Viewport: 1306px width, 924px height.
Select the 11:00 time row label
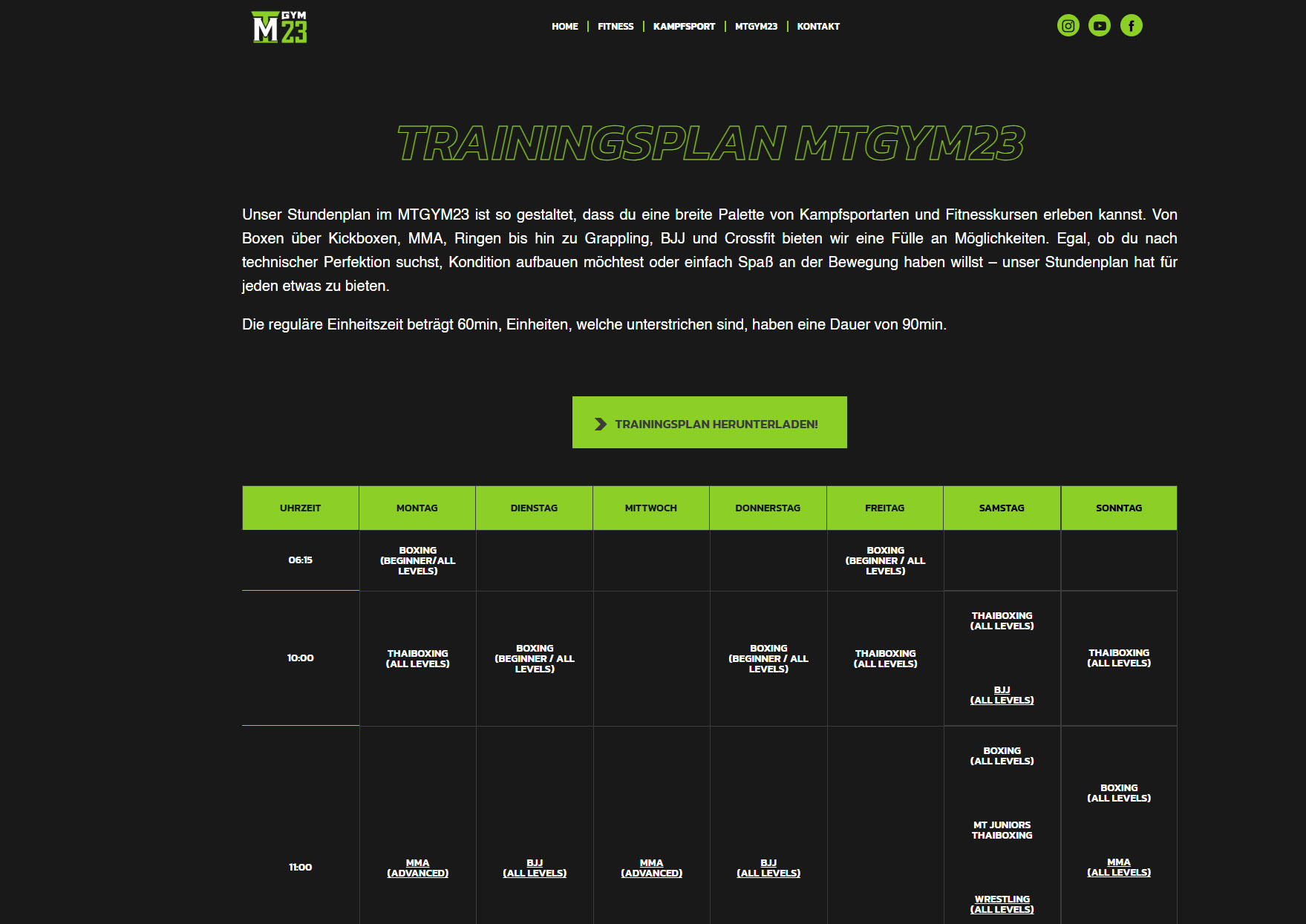coord(300,868)
